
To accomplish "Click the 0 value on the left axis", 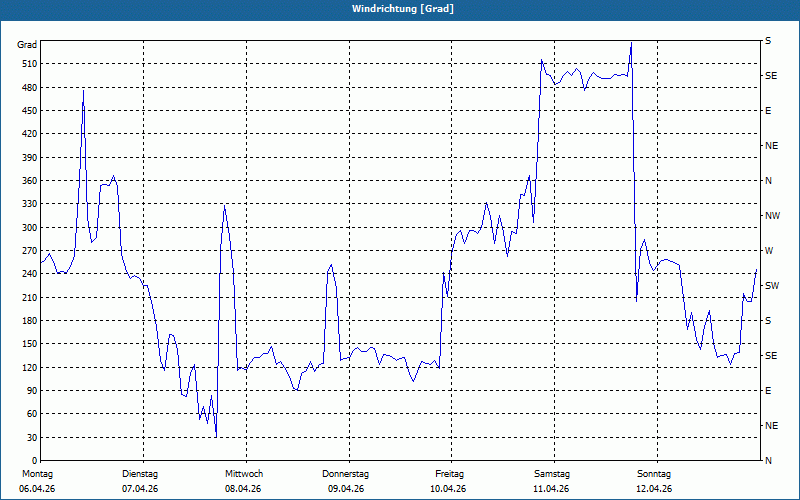I will click(x=33, y=461).
